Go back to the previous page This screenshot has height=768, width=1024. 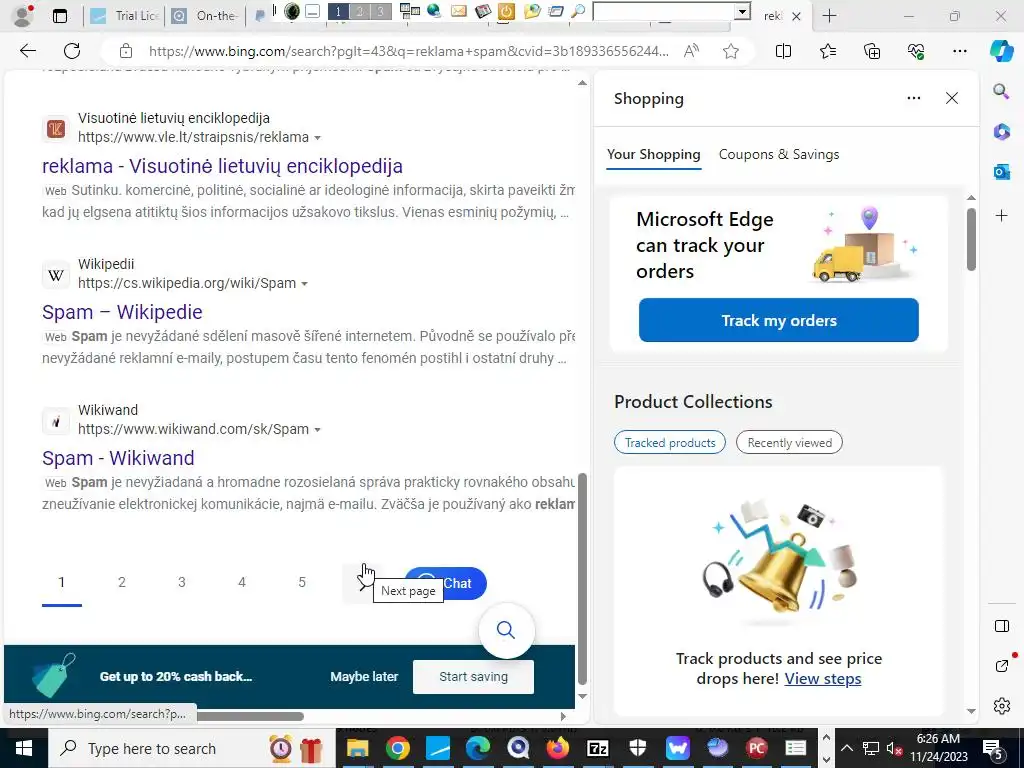[x=27, y=51]
